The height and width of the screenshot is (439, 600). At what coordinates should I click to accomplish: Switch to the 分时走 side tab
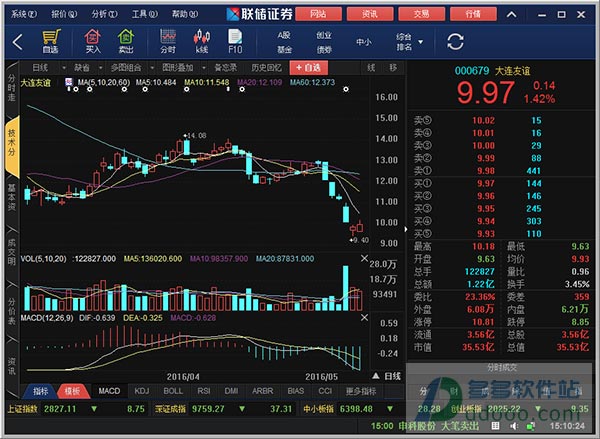(x=12, y=88)
